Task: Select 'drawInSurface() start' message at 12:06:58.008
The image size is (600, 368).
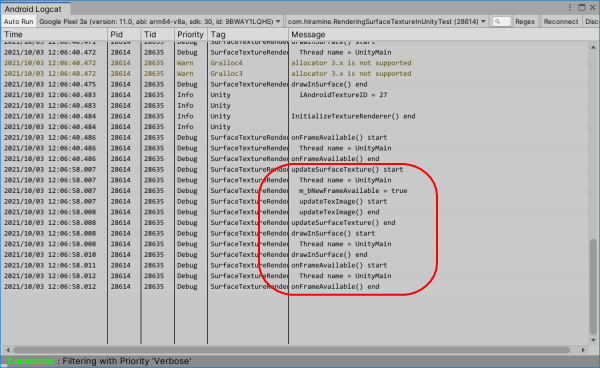Action: tap(333, 233)
